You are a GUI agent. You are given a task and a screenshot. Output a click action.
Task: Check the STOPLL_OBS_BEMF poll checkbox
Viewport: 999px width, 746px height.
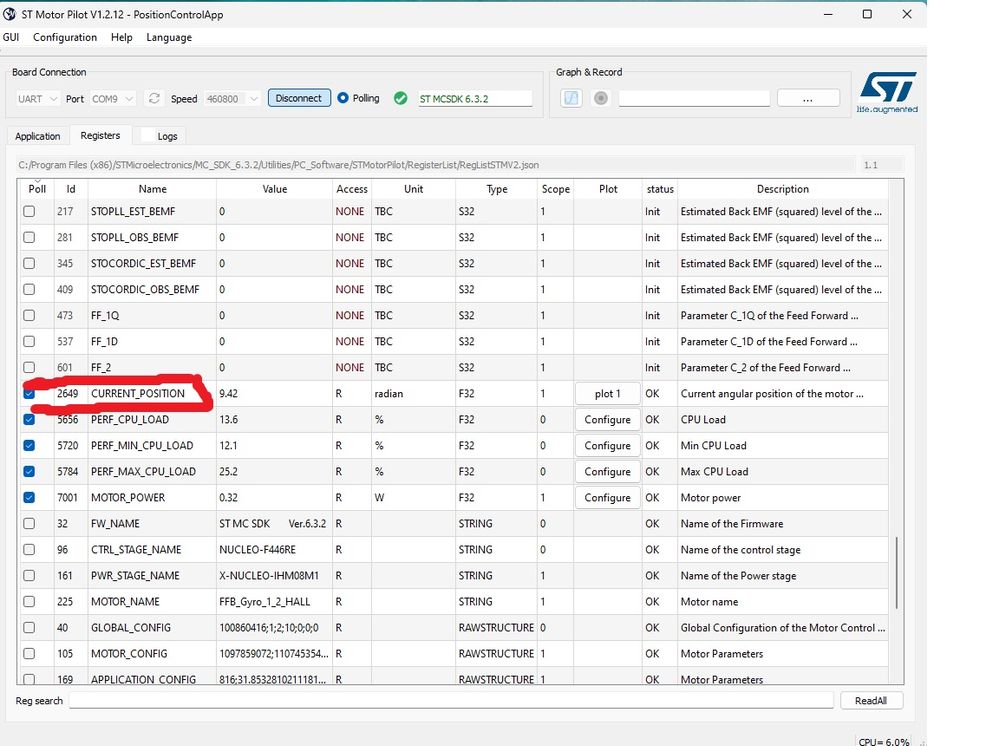tap(29, 237)
